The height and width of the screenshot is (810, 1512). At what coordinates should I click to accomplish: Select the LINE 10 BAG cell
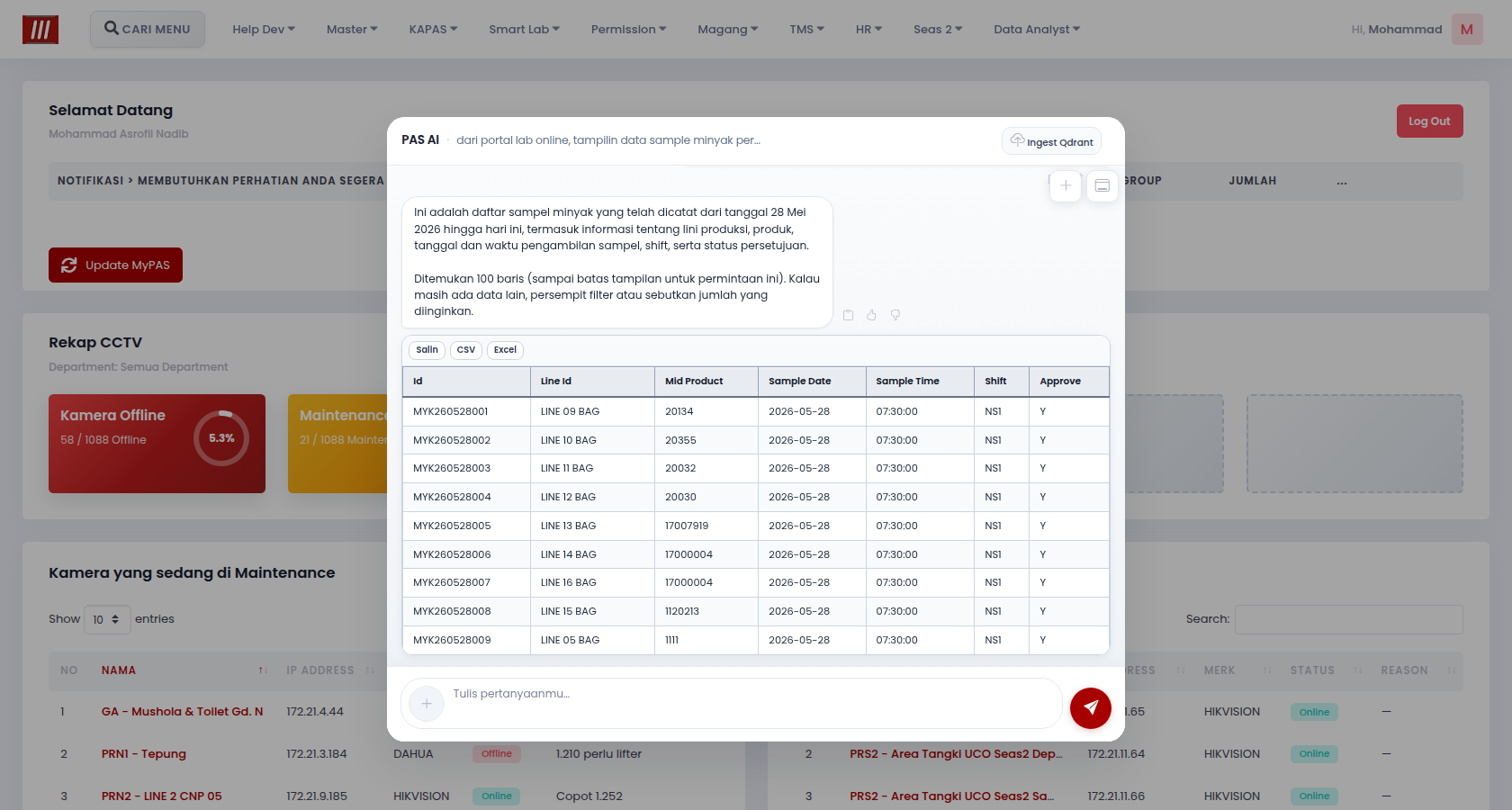click(x=592, y=440)
